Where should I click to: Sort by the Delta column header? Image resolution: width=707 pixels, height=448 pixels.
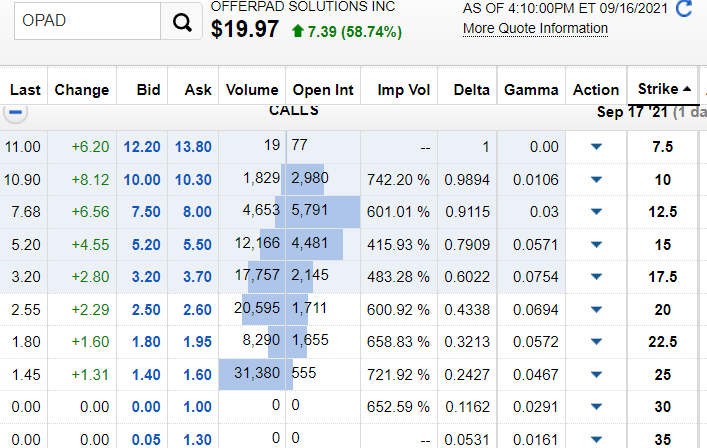click(471, 90)
